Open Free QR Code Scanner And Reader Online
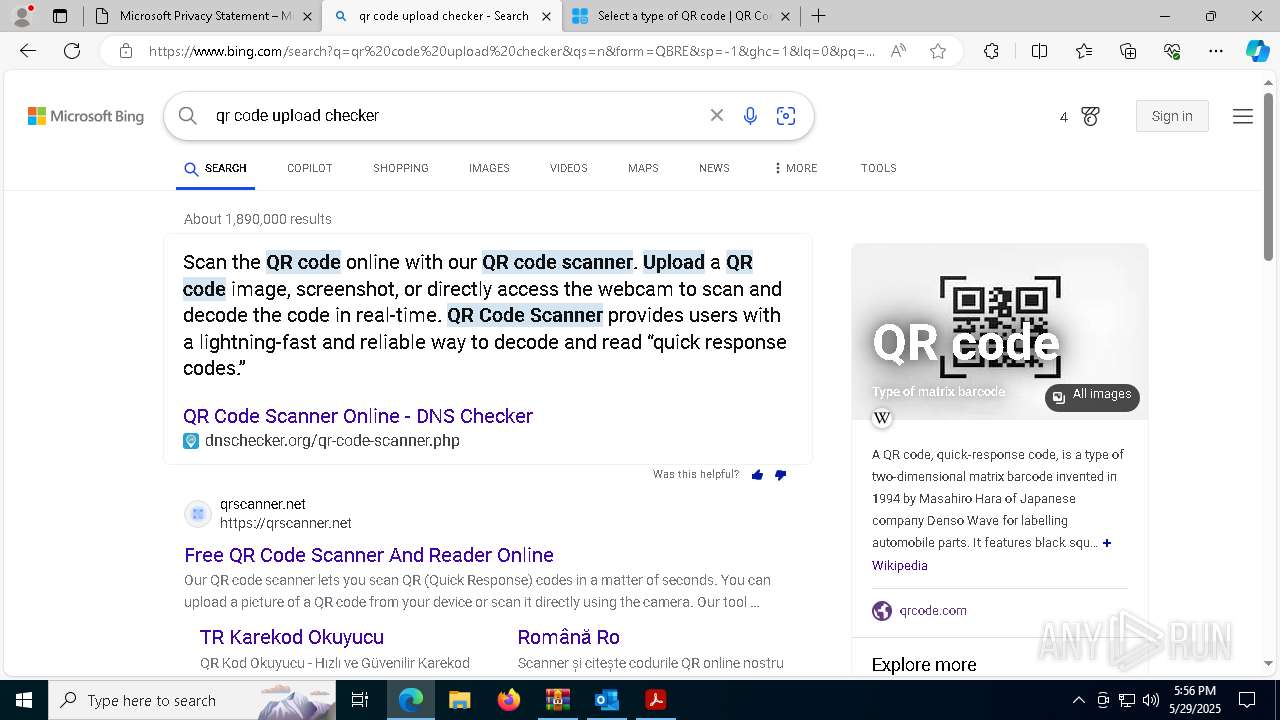The width and height of the screenshot is (1280, 720). [369, 555]
